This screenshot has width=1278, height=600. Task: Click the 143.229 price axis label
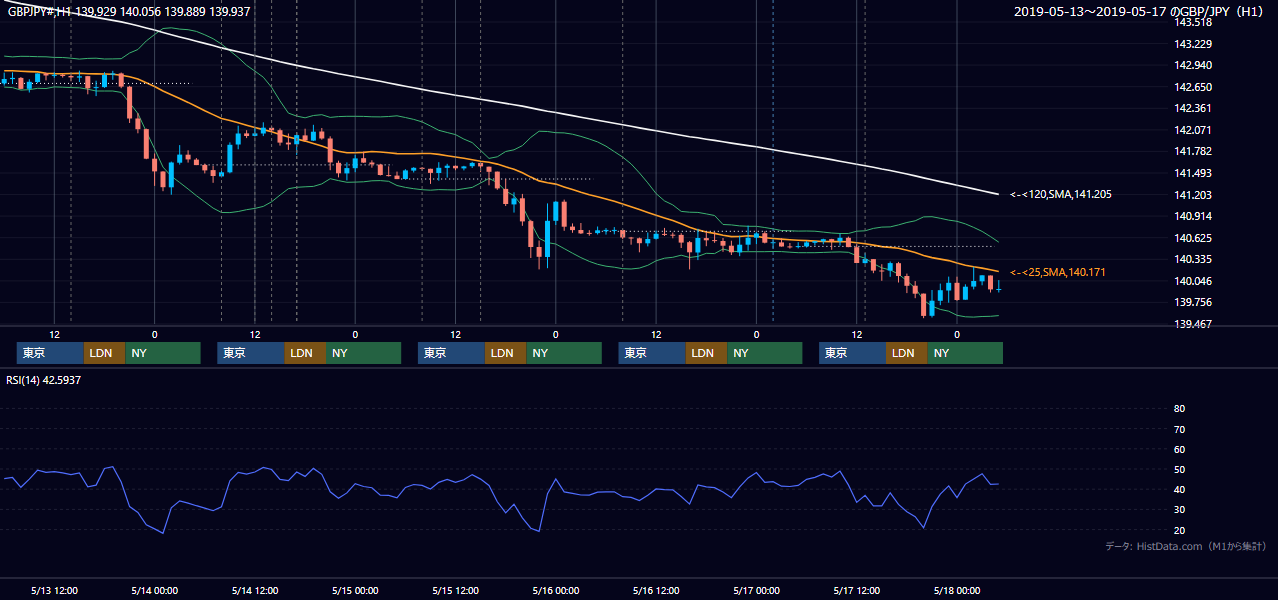click(x=1192, y=44)
